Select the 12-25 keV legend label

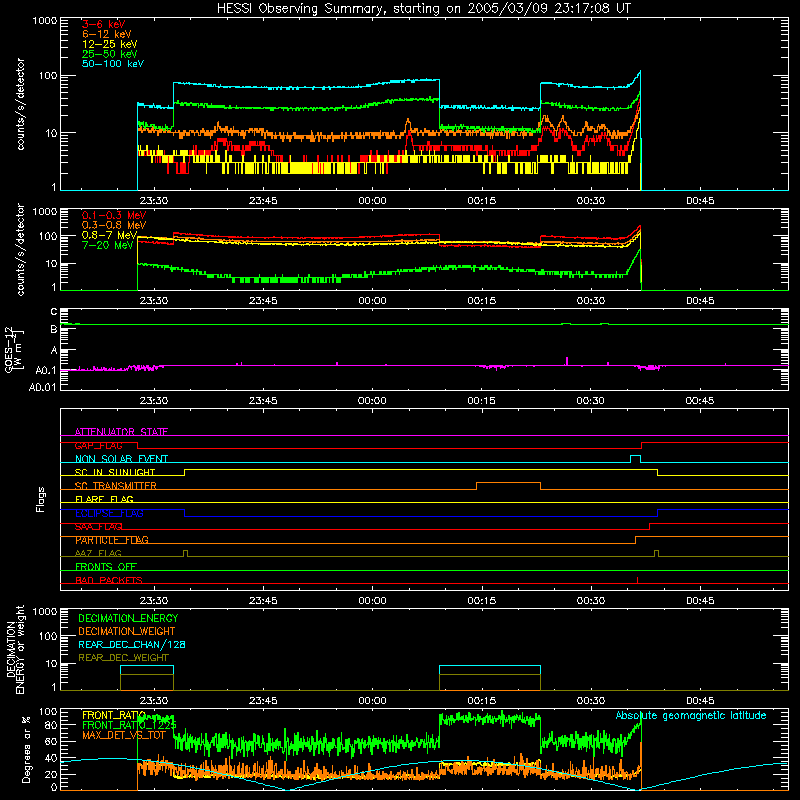point(110,44)
